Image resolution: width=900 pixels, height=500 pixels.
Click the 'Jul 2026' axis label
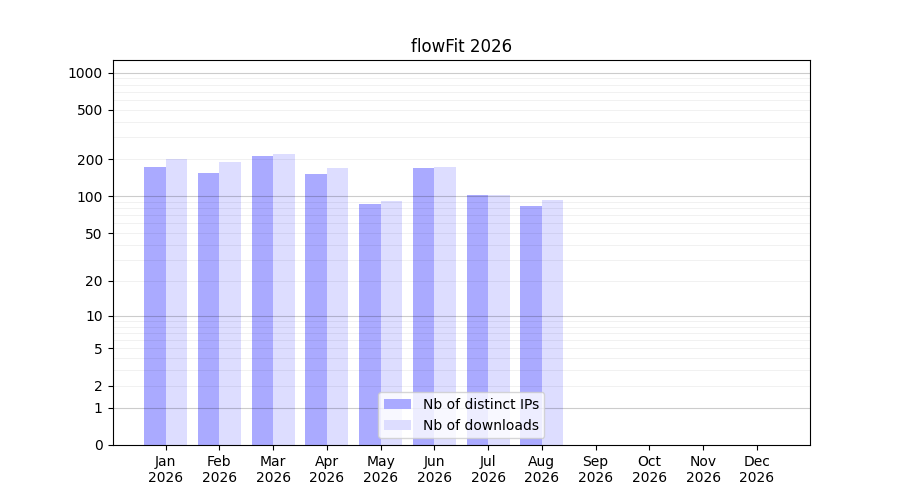(488, 469)
